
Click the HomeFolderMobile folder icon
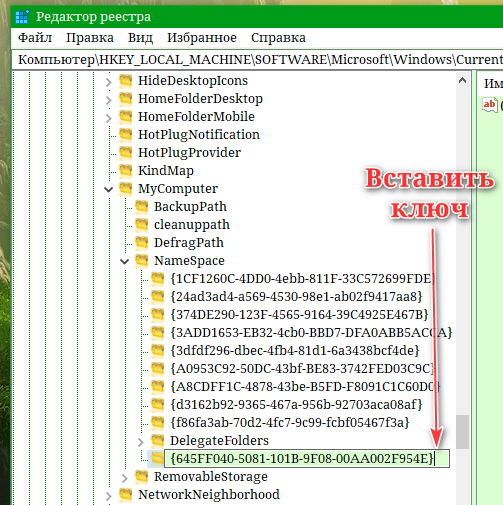[126, 117]
